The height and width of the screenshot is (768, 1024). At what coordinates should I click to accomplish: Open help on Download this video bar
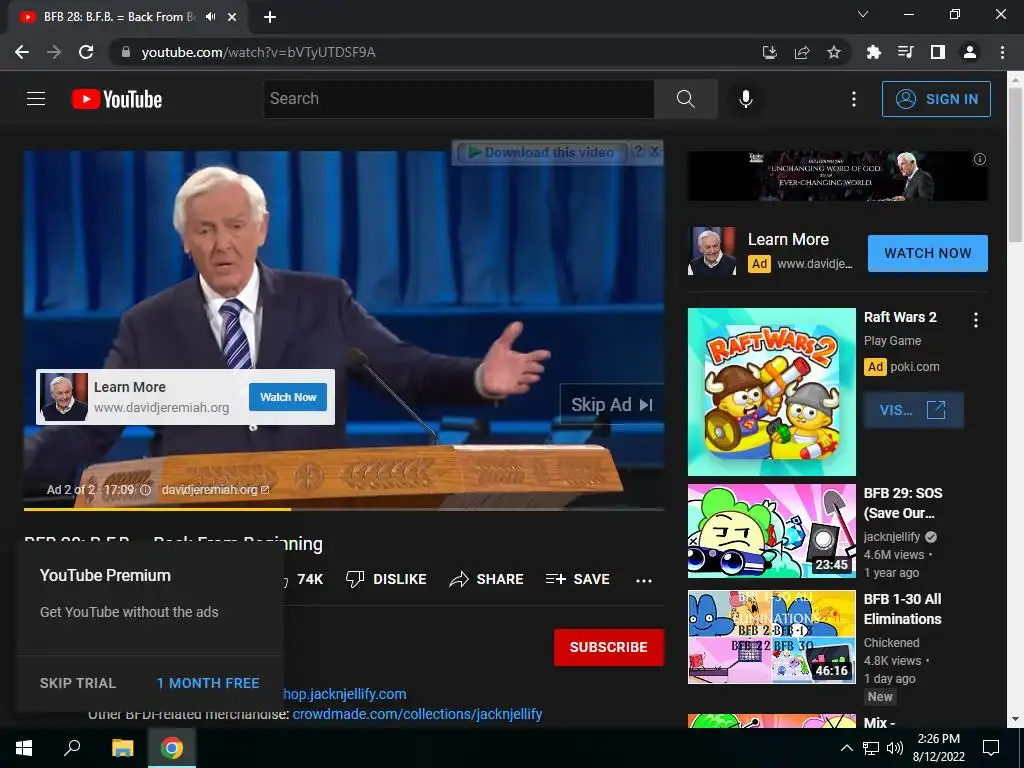point(638,152)
